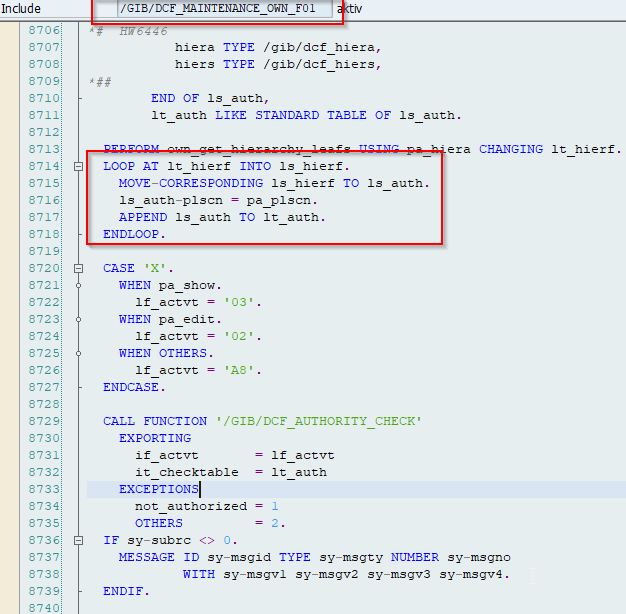Click the EXCEPTIONS keyword line

158,489
